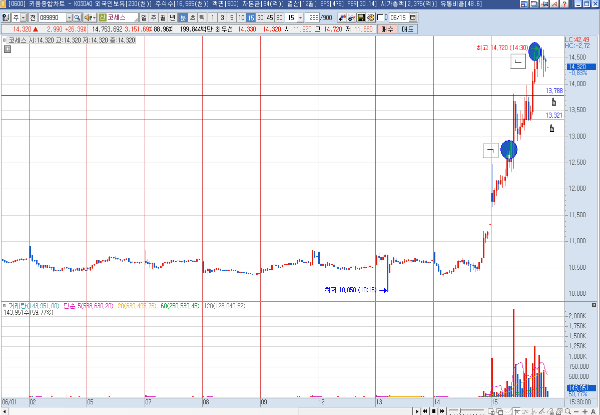
Task: Select the second (초) chart toggle
Action: tap(192, 18)
